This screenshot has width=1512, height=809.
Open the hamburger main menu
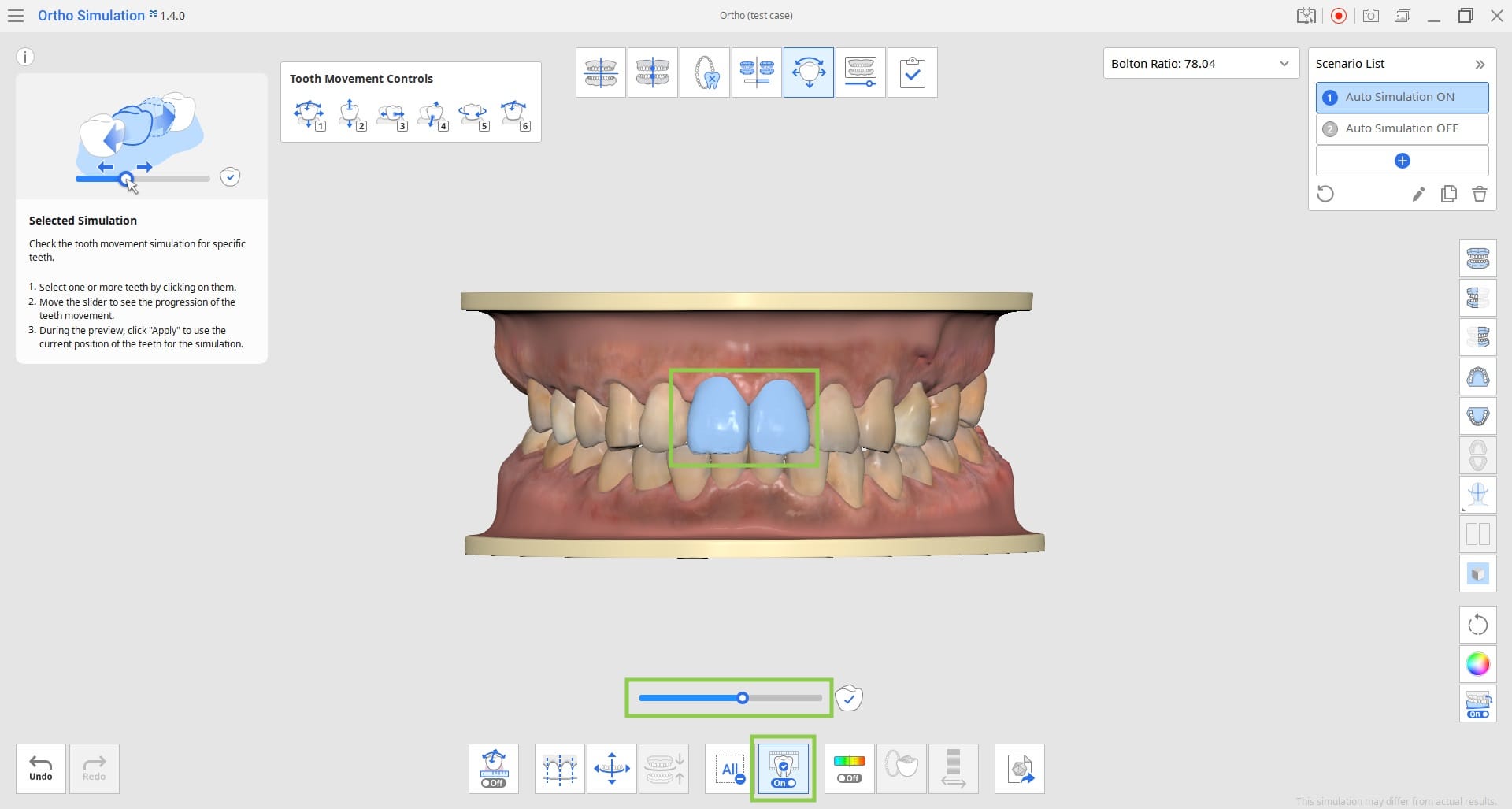click(15, 16)
